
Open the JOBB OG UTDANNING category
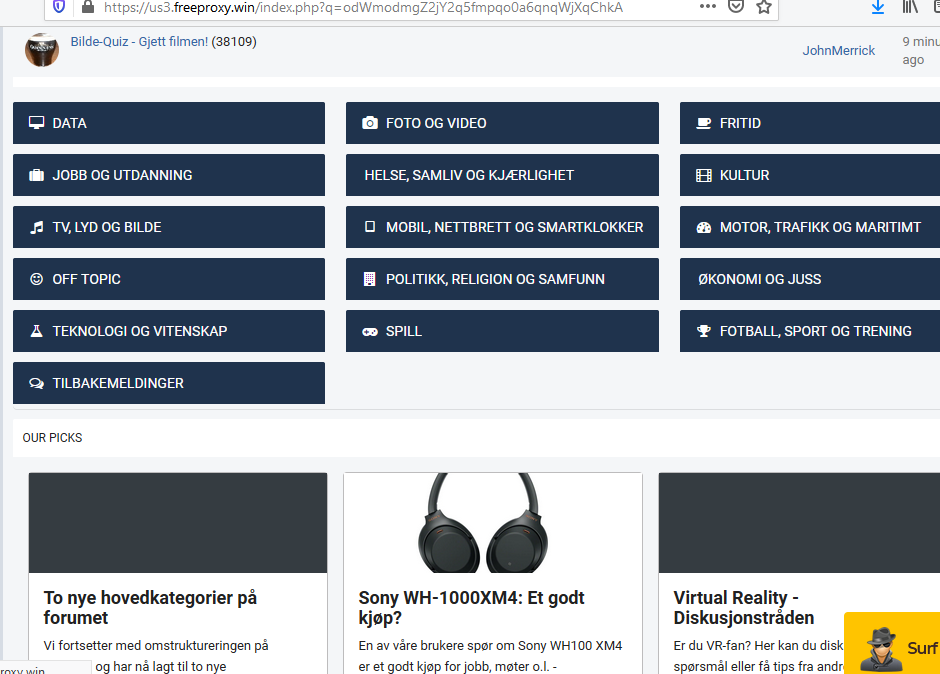click(169, 175)
